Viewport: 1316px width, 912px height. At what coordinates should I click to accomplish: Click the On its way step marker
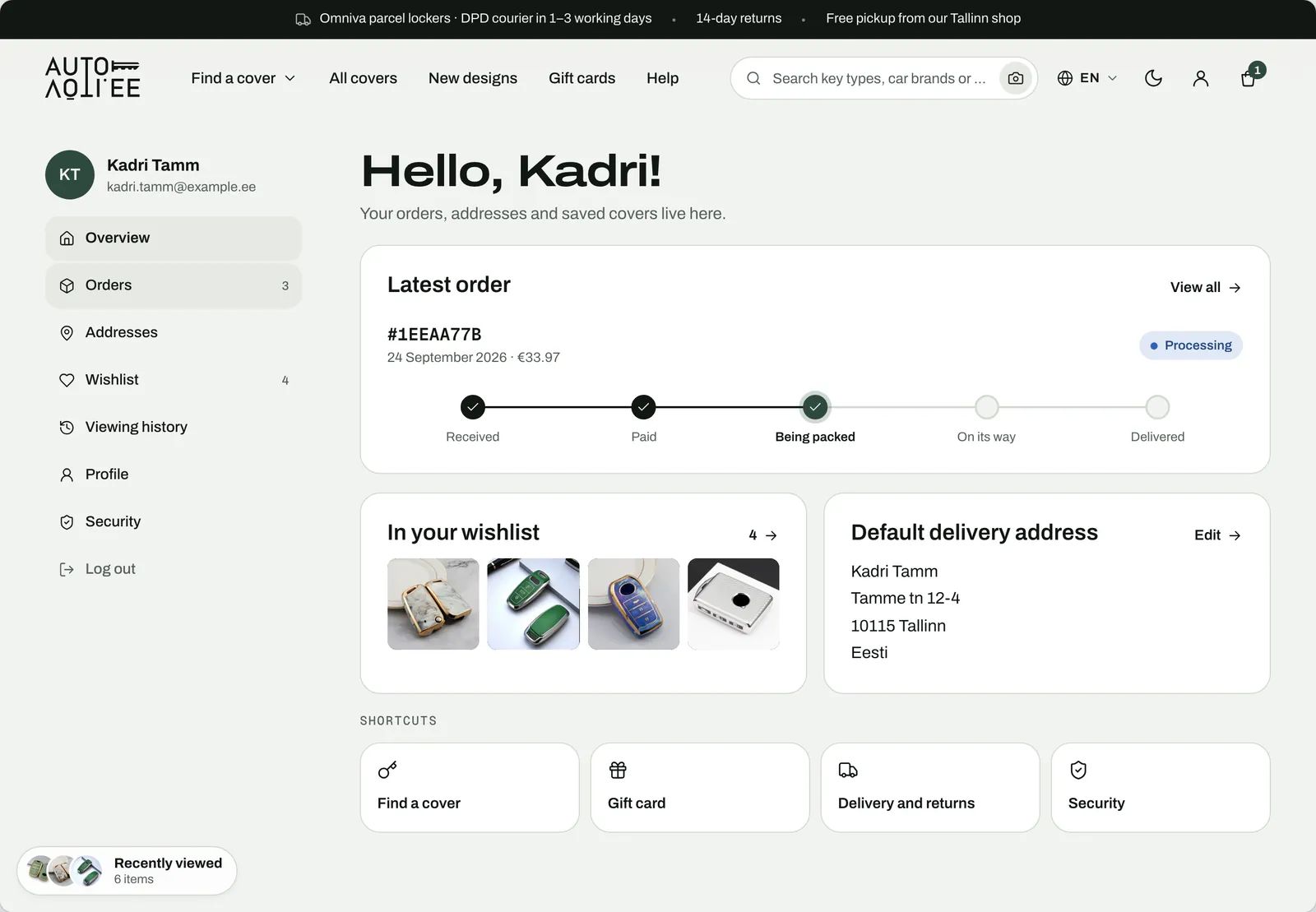(986, 407)
